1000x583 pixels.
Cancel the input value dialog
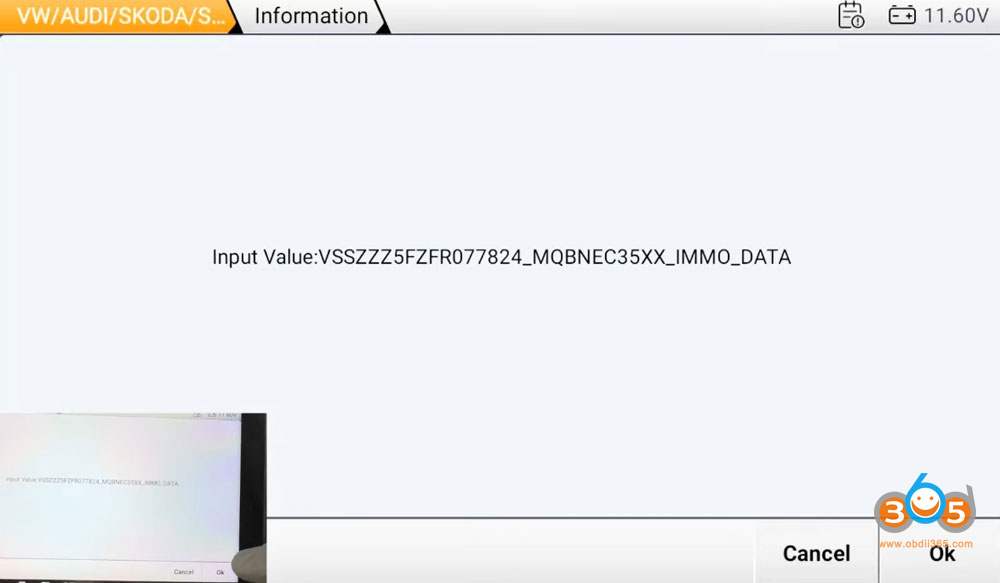(x=816, y=553)
